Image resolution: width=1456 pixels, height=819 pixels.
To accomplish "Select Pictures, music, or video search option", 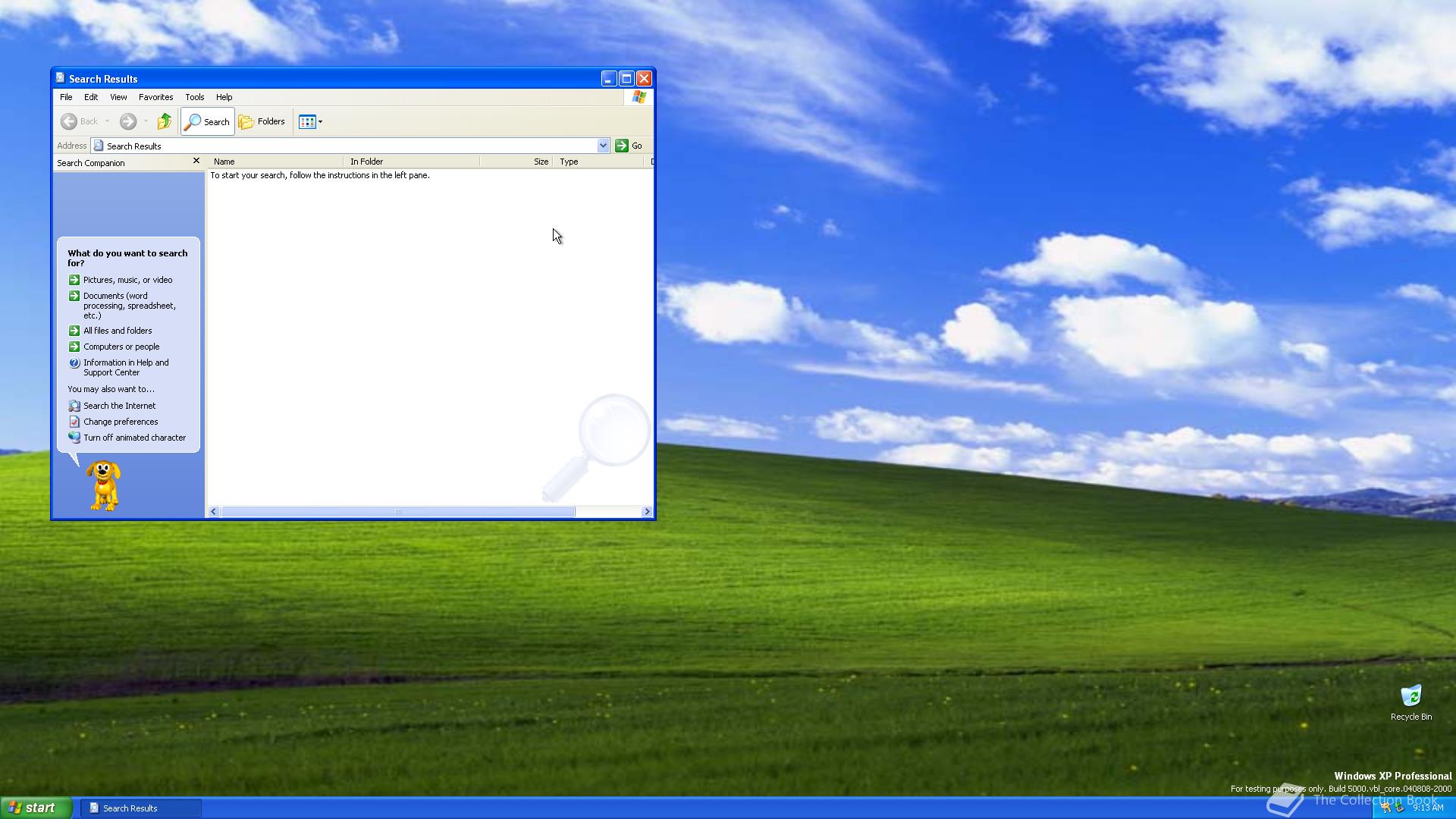I will [127, 279].
